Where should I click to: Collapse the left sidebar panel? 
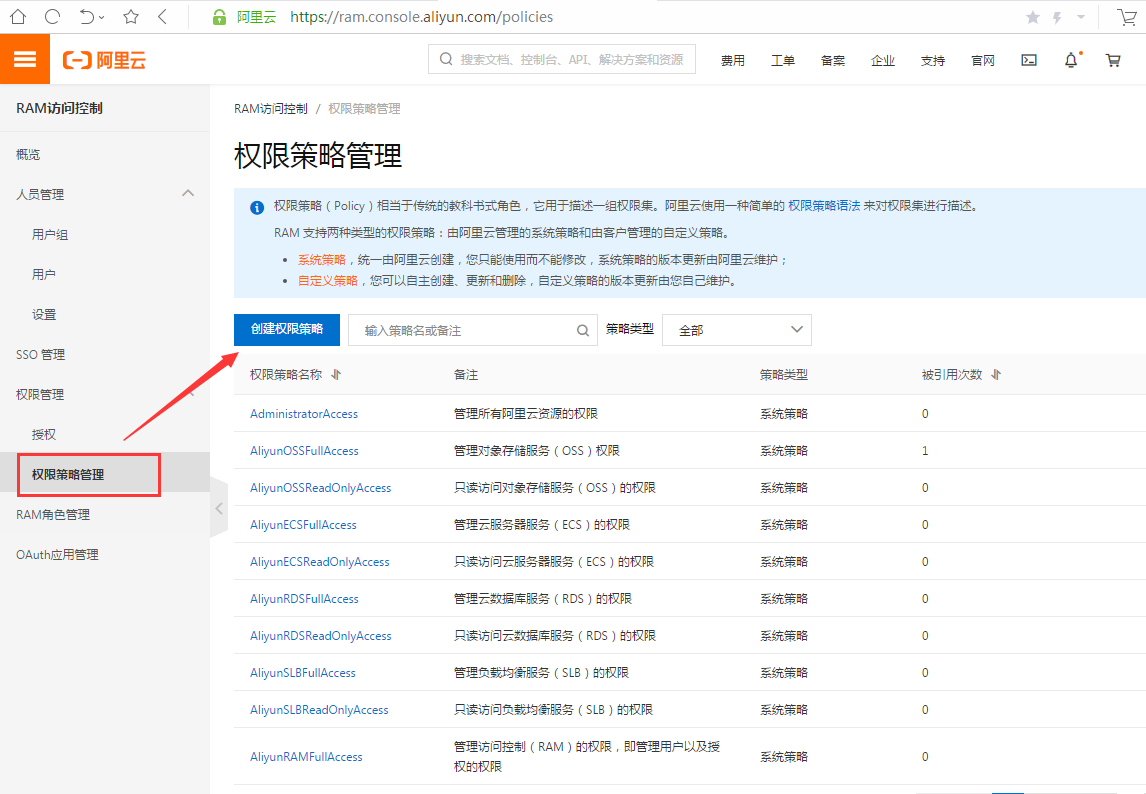pos(219,508)
